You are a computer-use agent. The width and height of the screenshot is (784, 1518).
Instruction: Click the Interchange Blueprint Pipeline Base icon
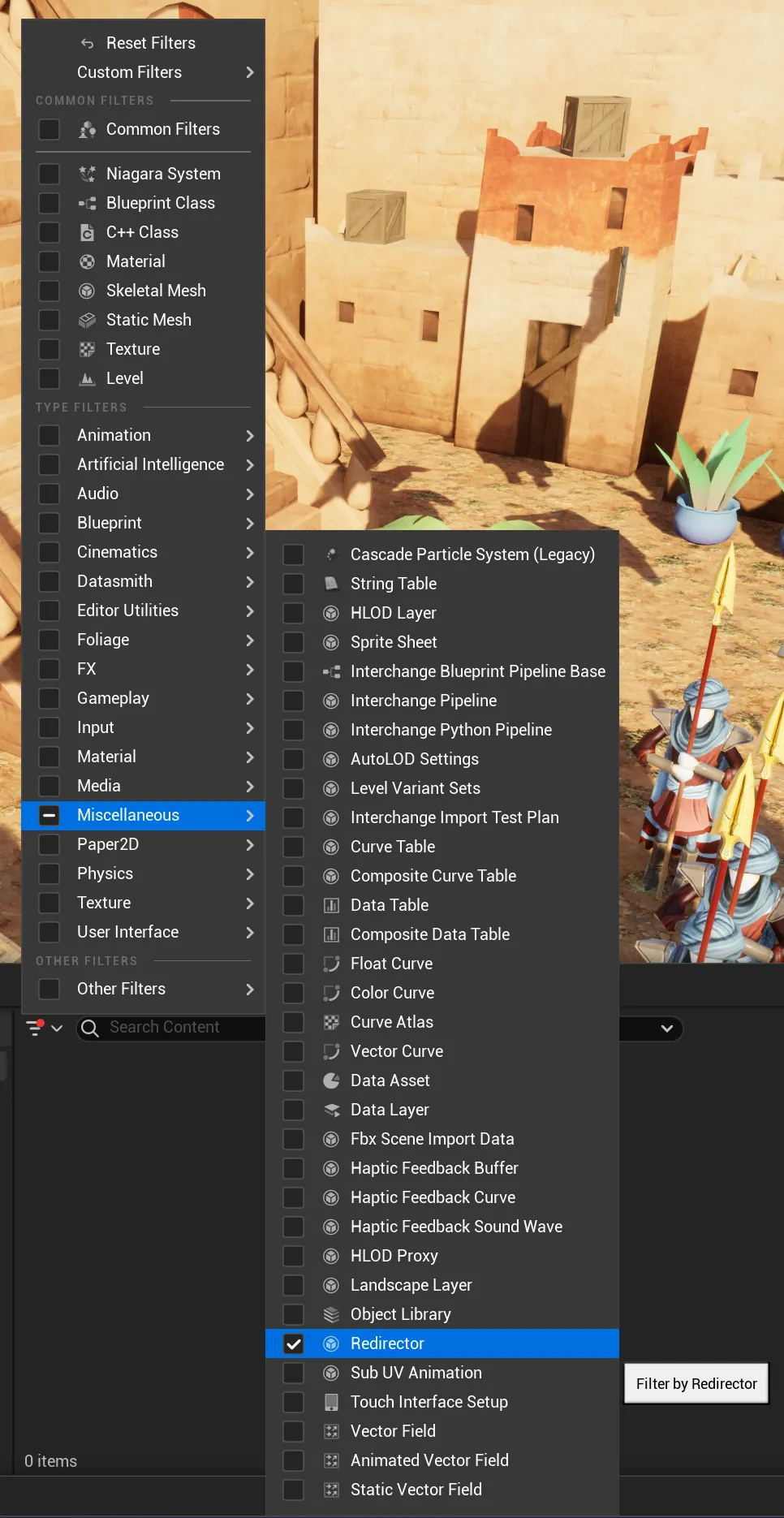[x=331, y=671]
